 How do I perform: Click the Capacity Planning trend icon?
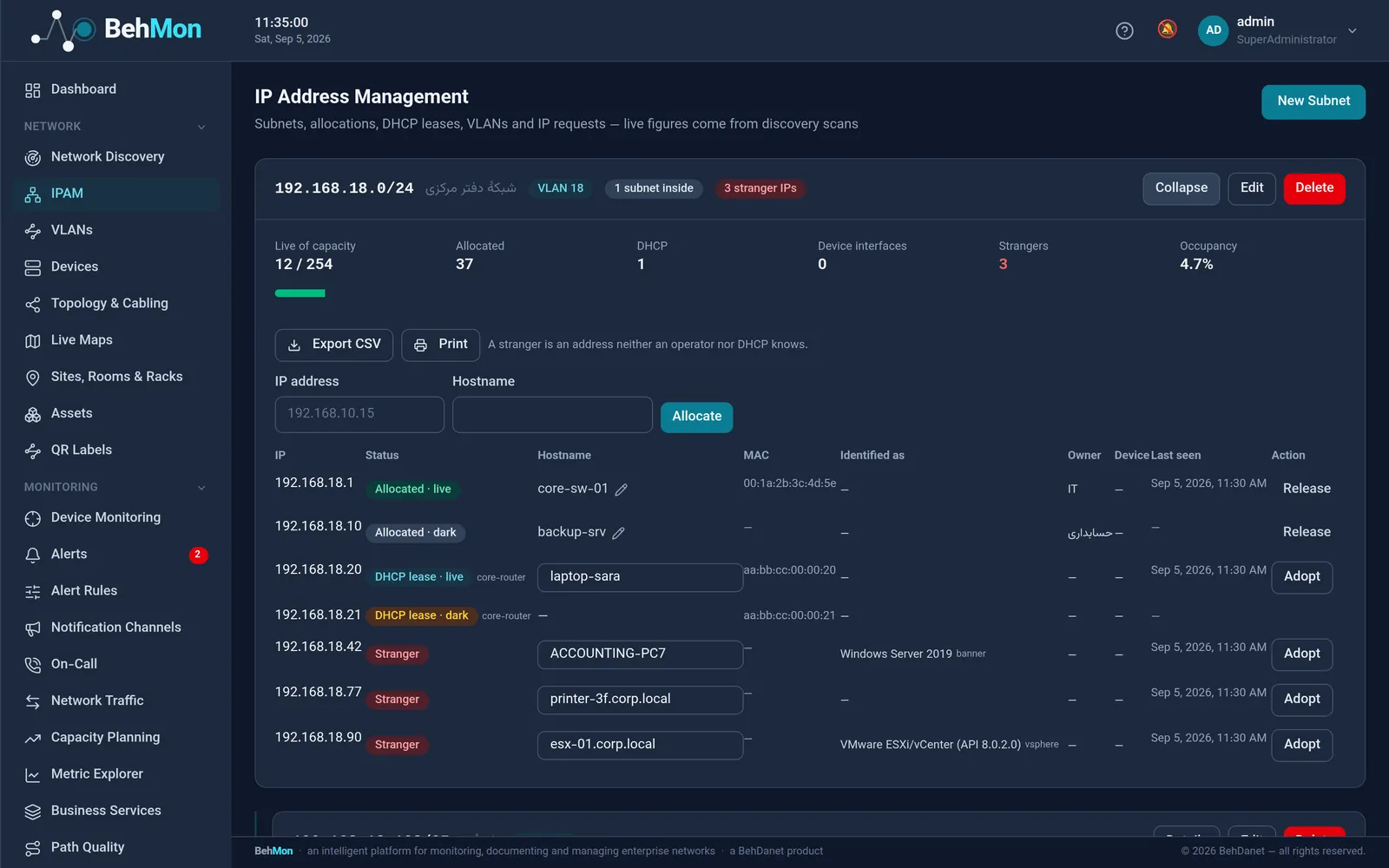(33, 739)
